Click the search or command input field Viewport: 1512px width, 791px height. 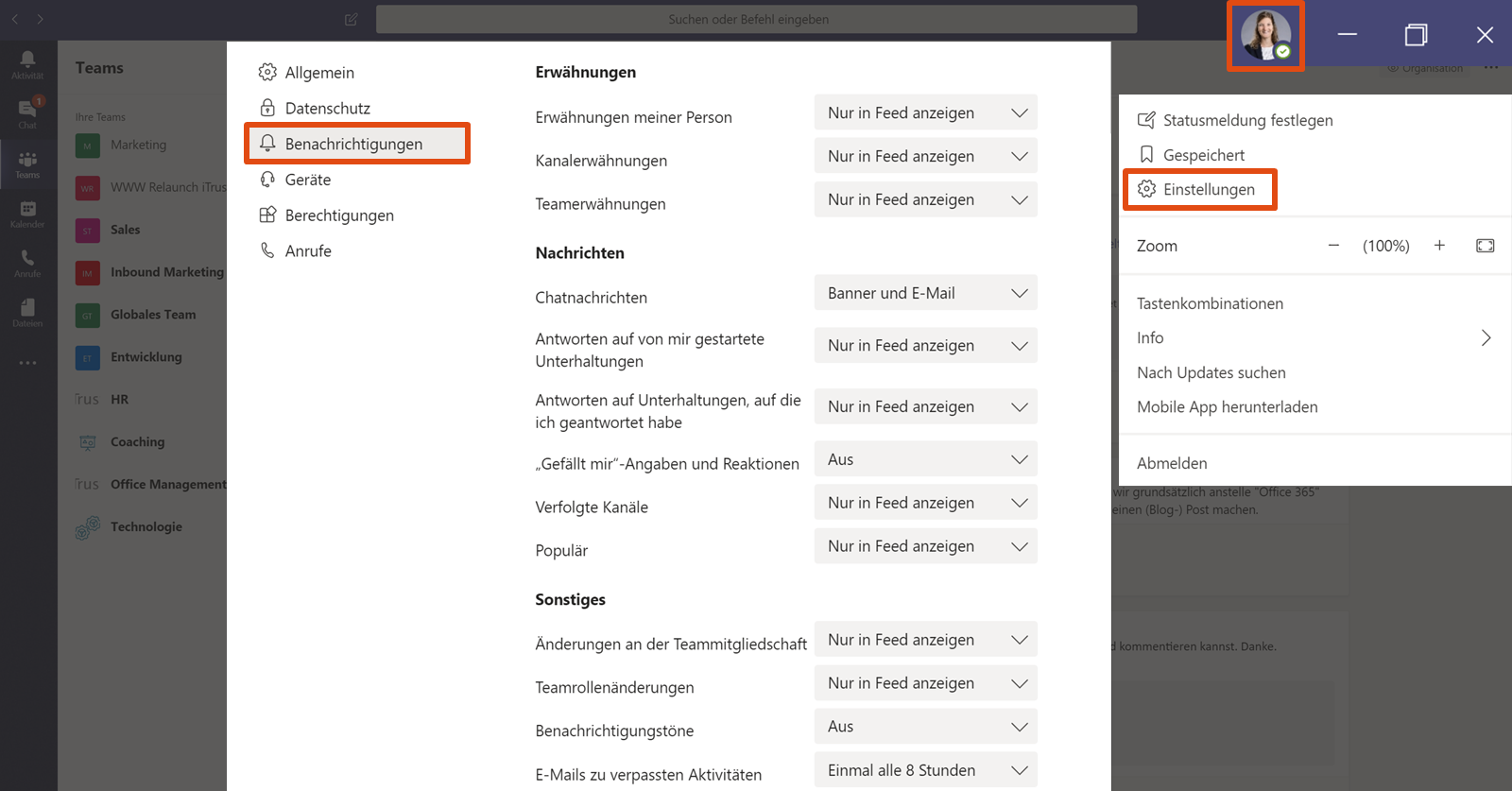[756, 19]
